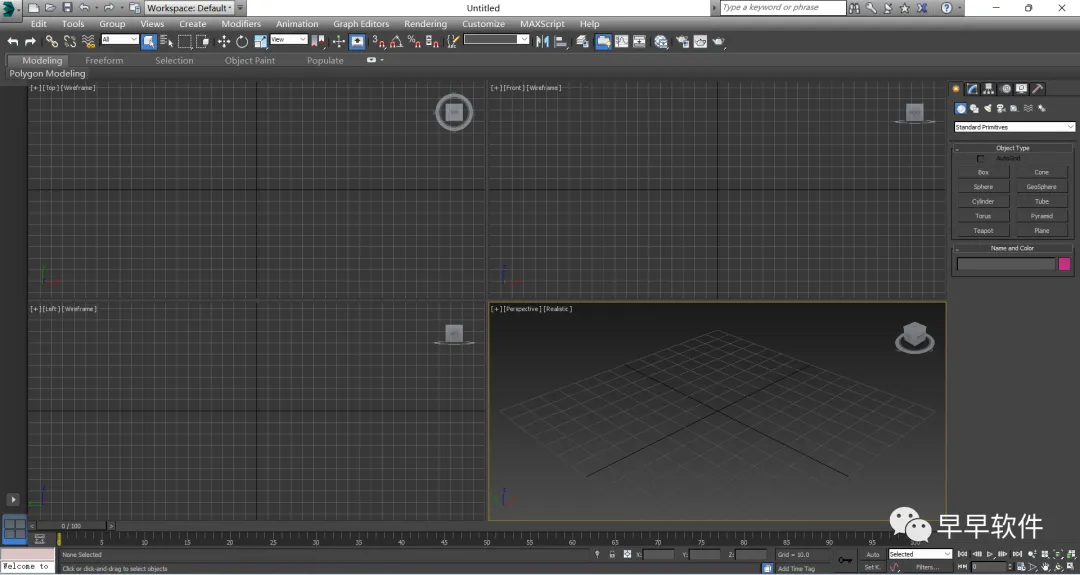This screenshot has height=575, width=1080.
Task: Click the teapot Render Production icon
Action: click(x=718, y=41)
